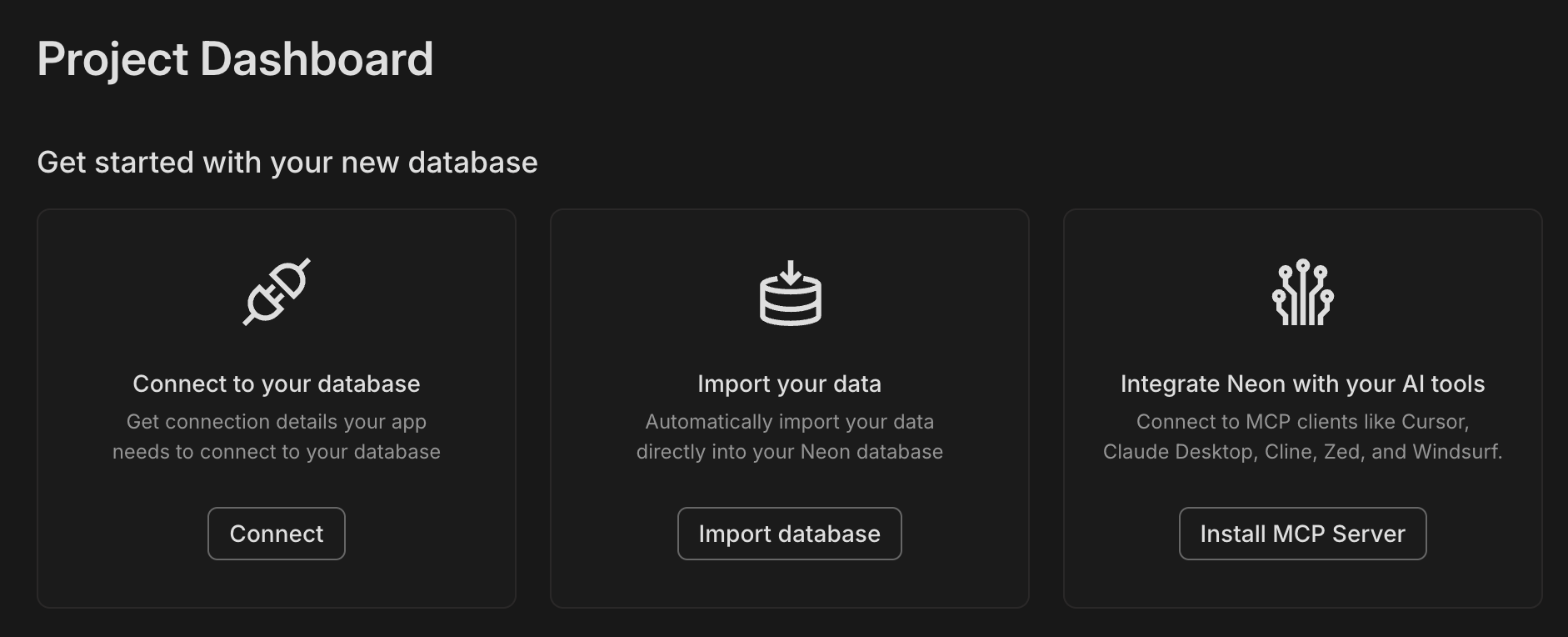Click Install MCP Server
The width and height of the screenshot is (1568, 637).
1302,534
